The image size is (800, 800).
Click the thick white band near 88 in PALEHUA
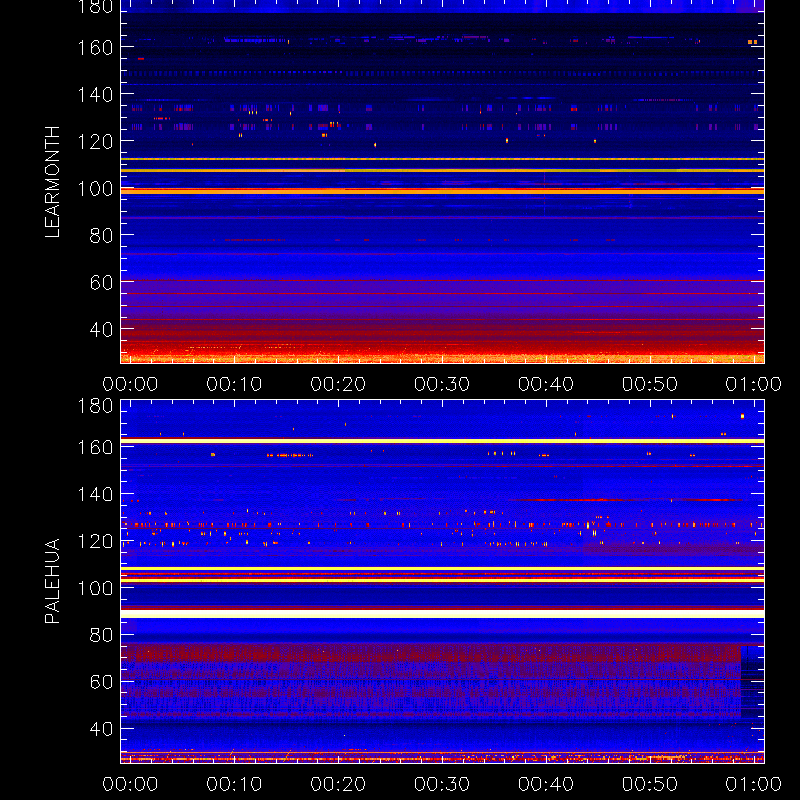pos(442,614)
